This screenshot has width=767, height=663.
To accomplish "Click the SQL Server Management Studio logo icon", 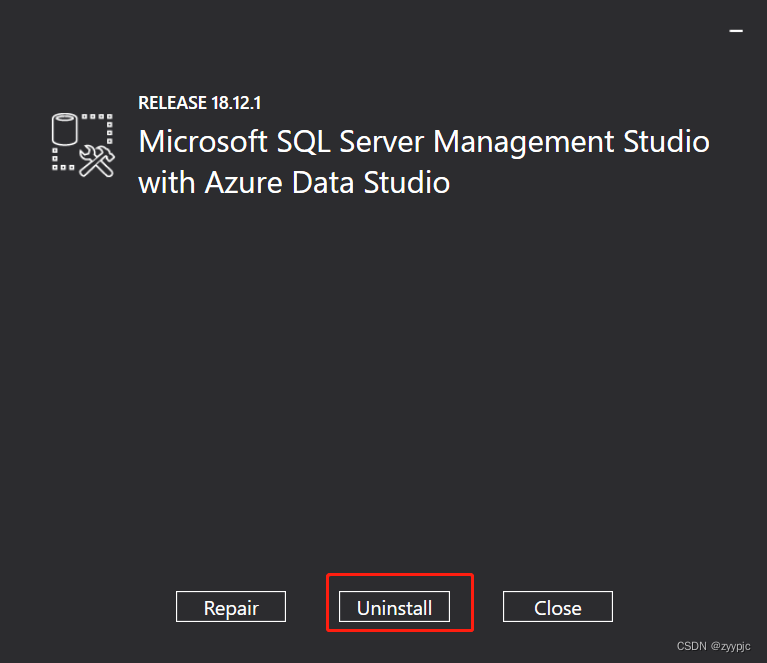I will point(83,145).
